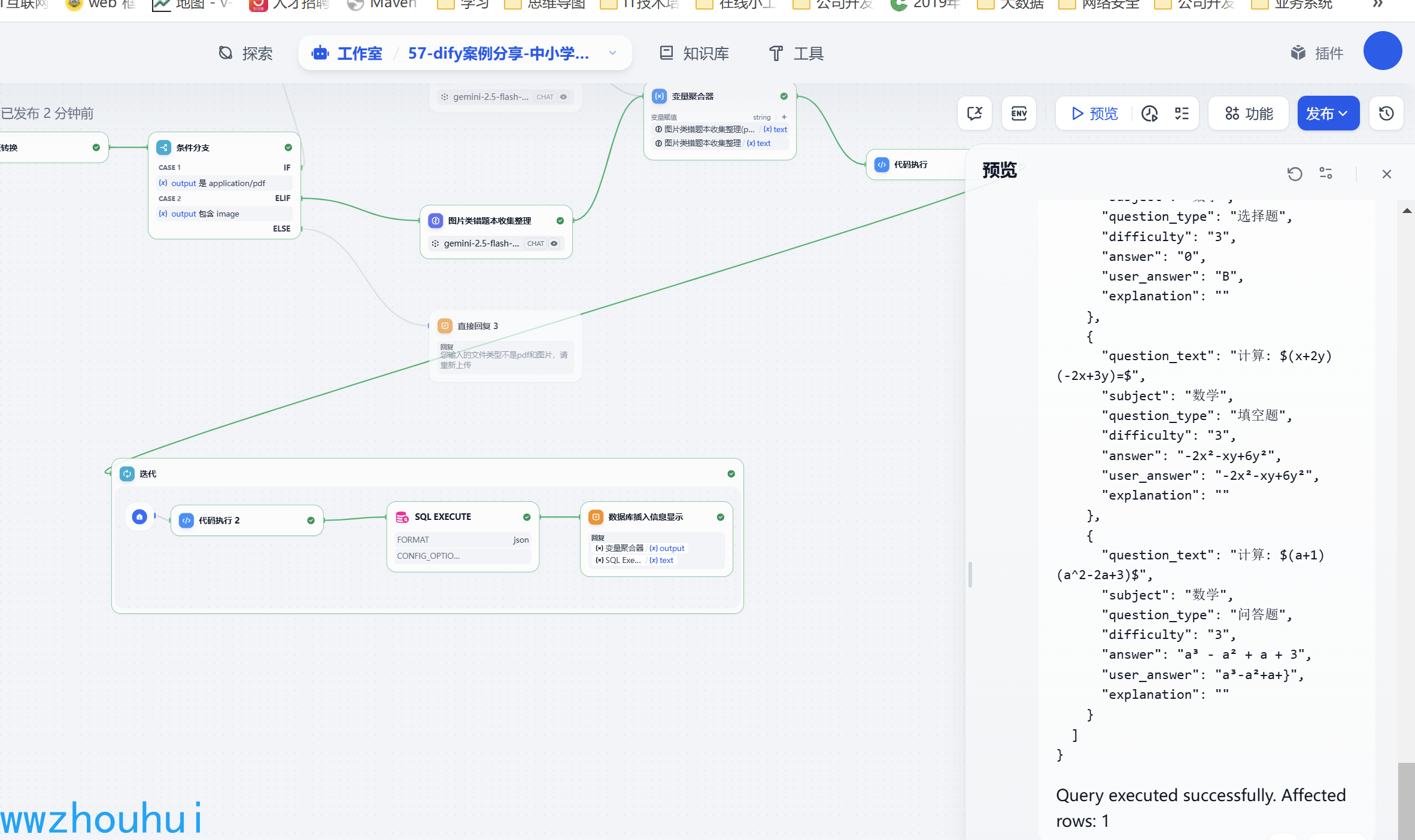Open the checklist icon in toolbar
This screenshot has width=1415, height=840.
[1182, 113]
